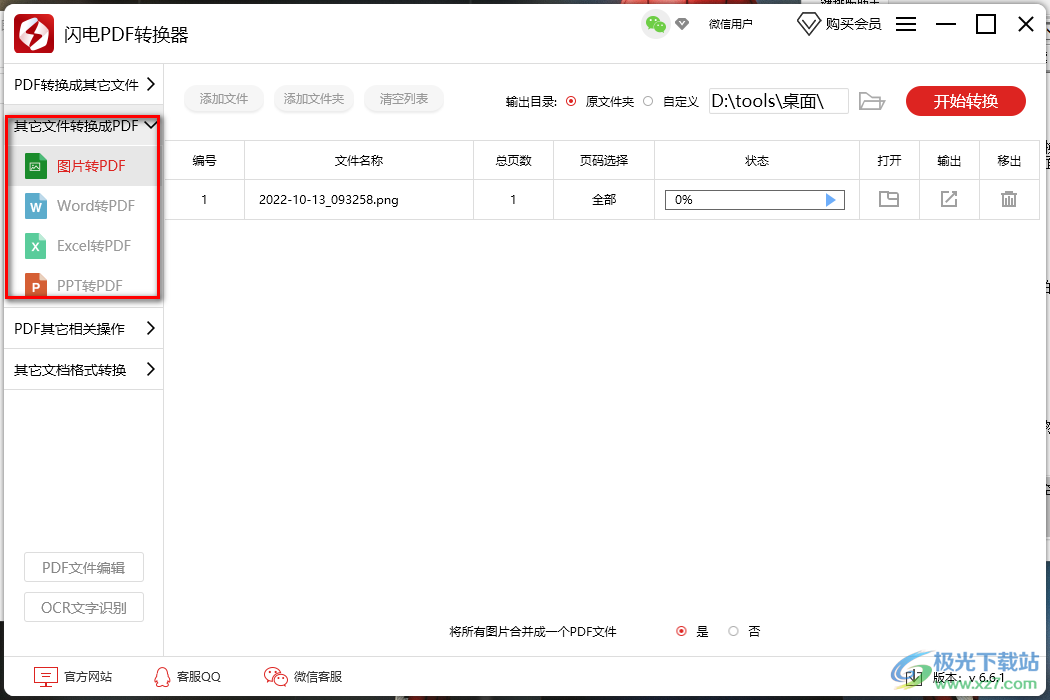Open the VIP heart dropdown beside WeChat icon
The width and height of the screenshot is (1050, 700).
682,24
